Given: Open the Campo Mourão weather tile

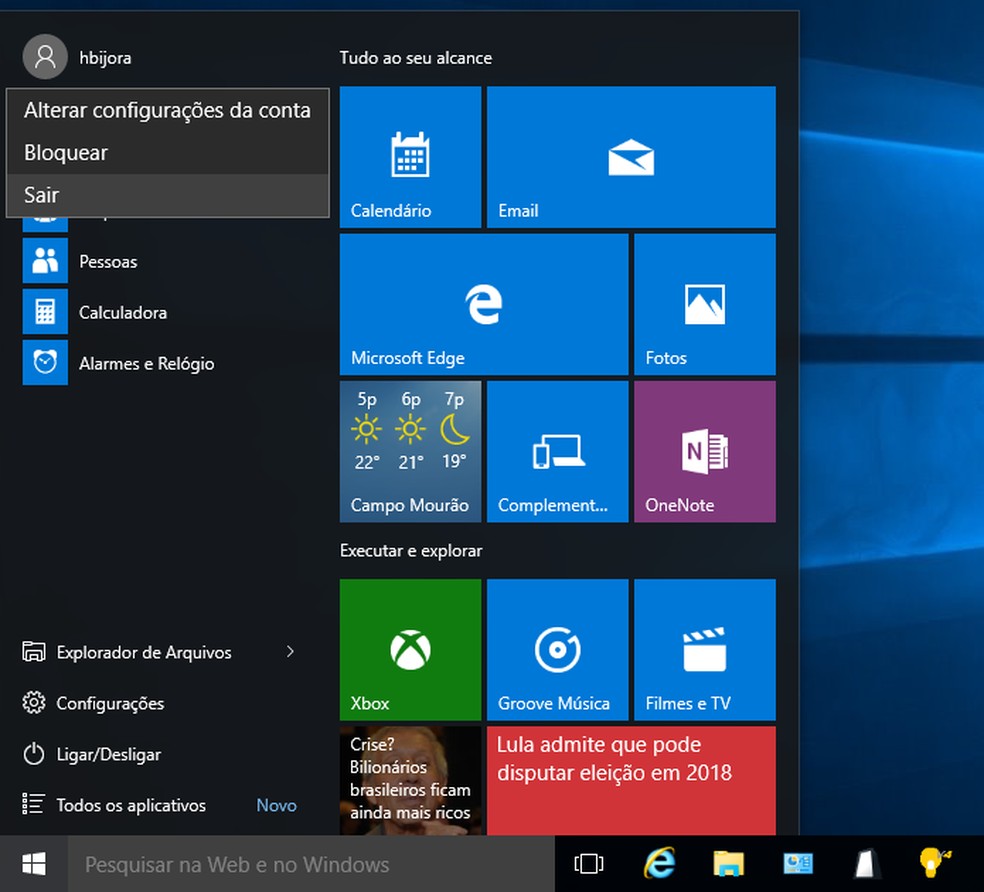Looking at the screenshot, I should (410, 451).
